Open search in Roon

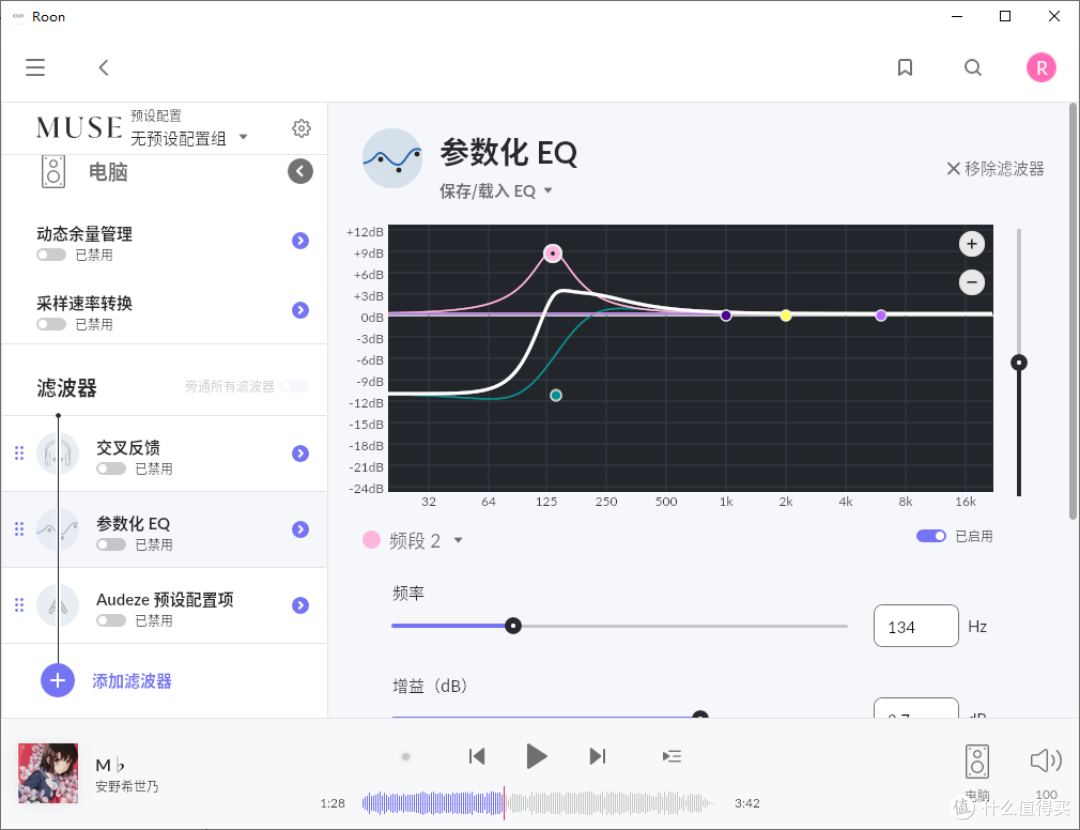(x=972, y=67)
